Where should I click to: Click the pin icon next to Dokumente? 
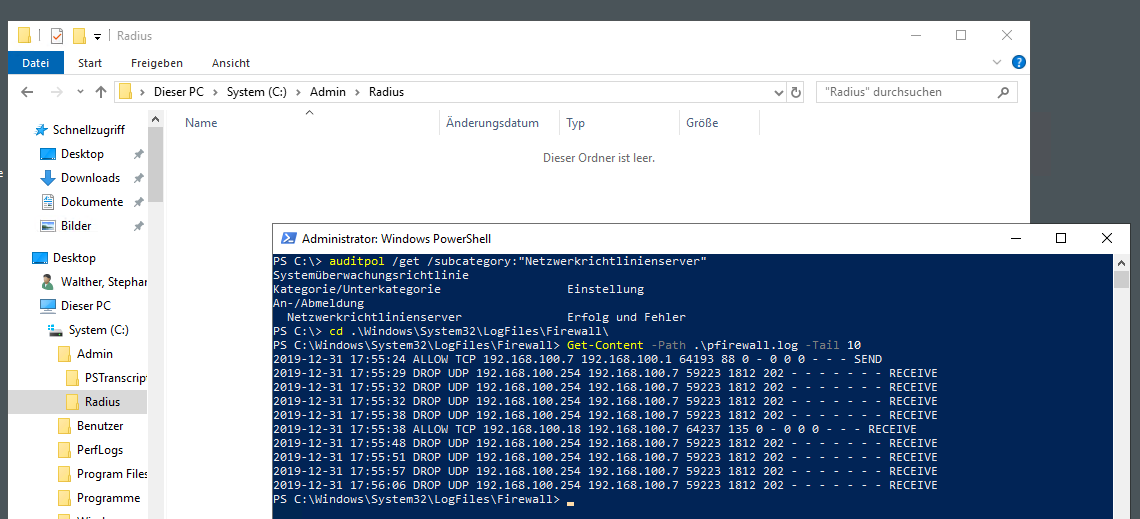[138, 202]
